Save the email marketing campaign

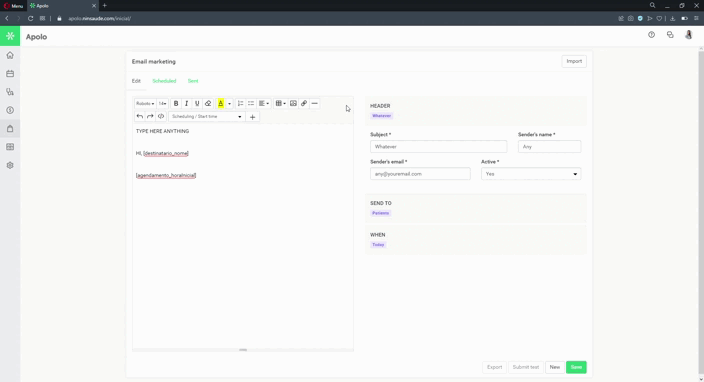(576, 367)
